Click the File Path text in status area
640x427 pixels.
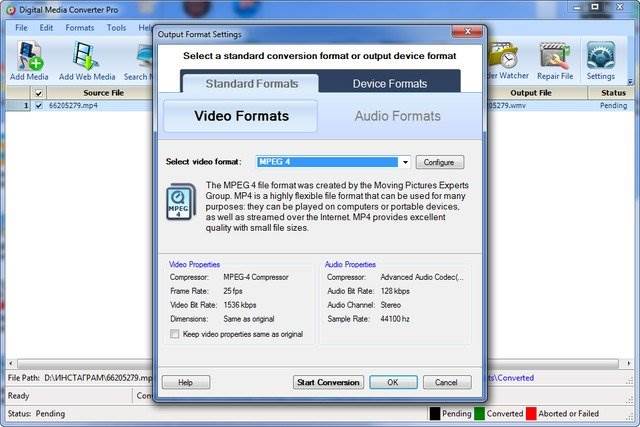80,378
